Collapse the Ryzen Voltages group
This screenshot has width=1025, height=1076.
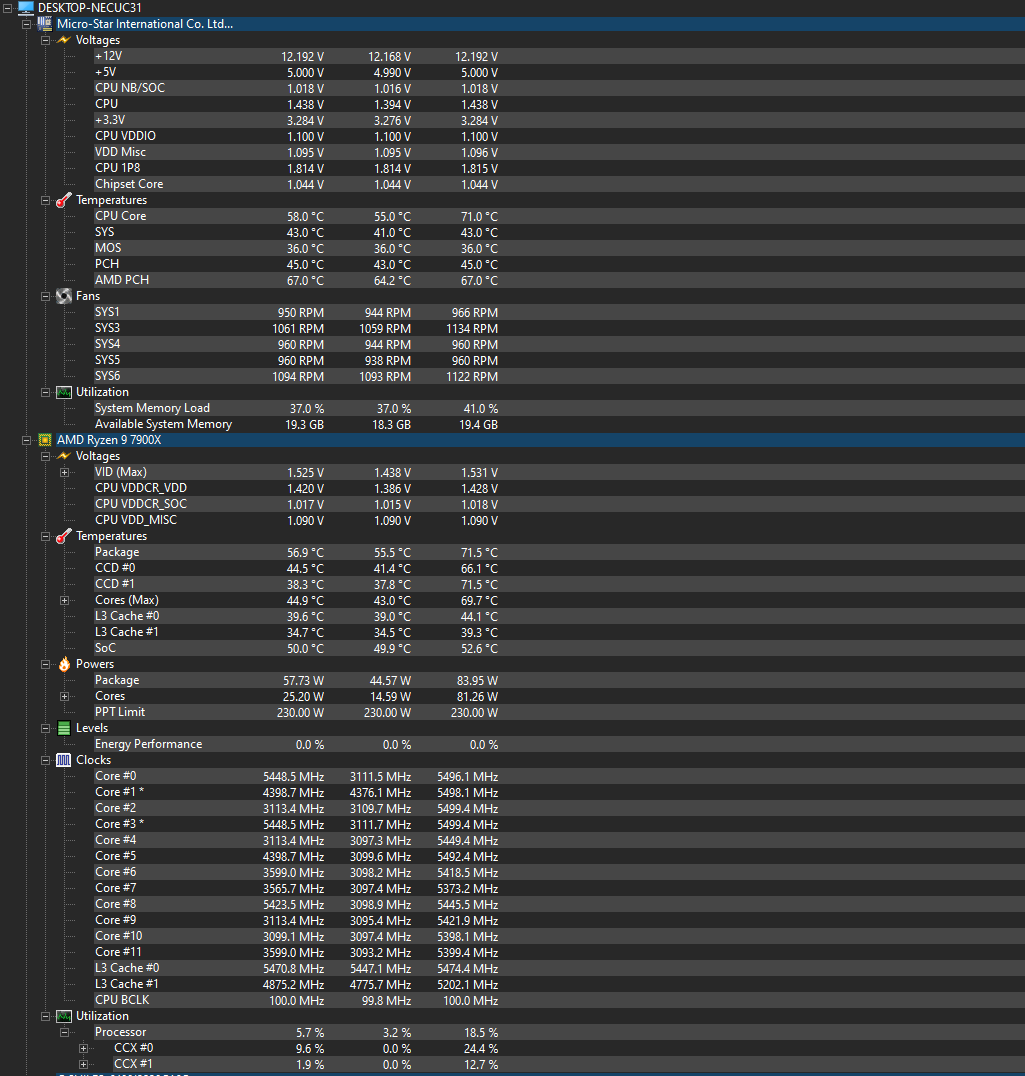coord(45,456)
